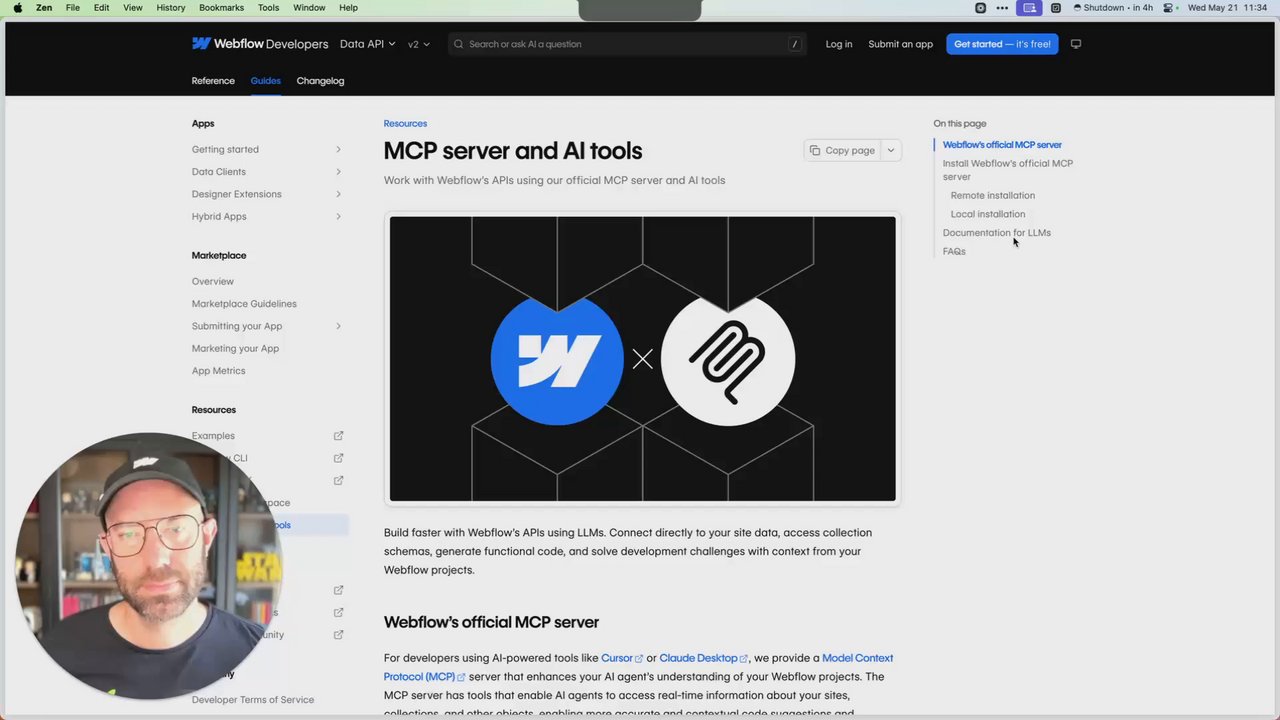Switch to the Changelog tab
This screenshot has height=720, width=1280.
pos(320,81)
